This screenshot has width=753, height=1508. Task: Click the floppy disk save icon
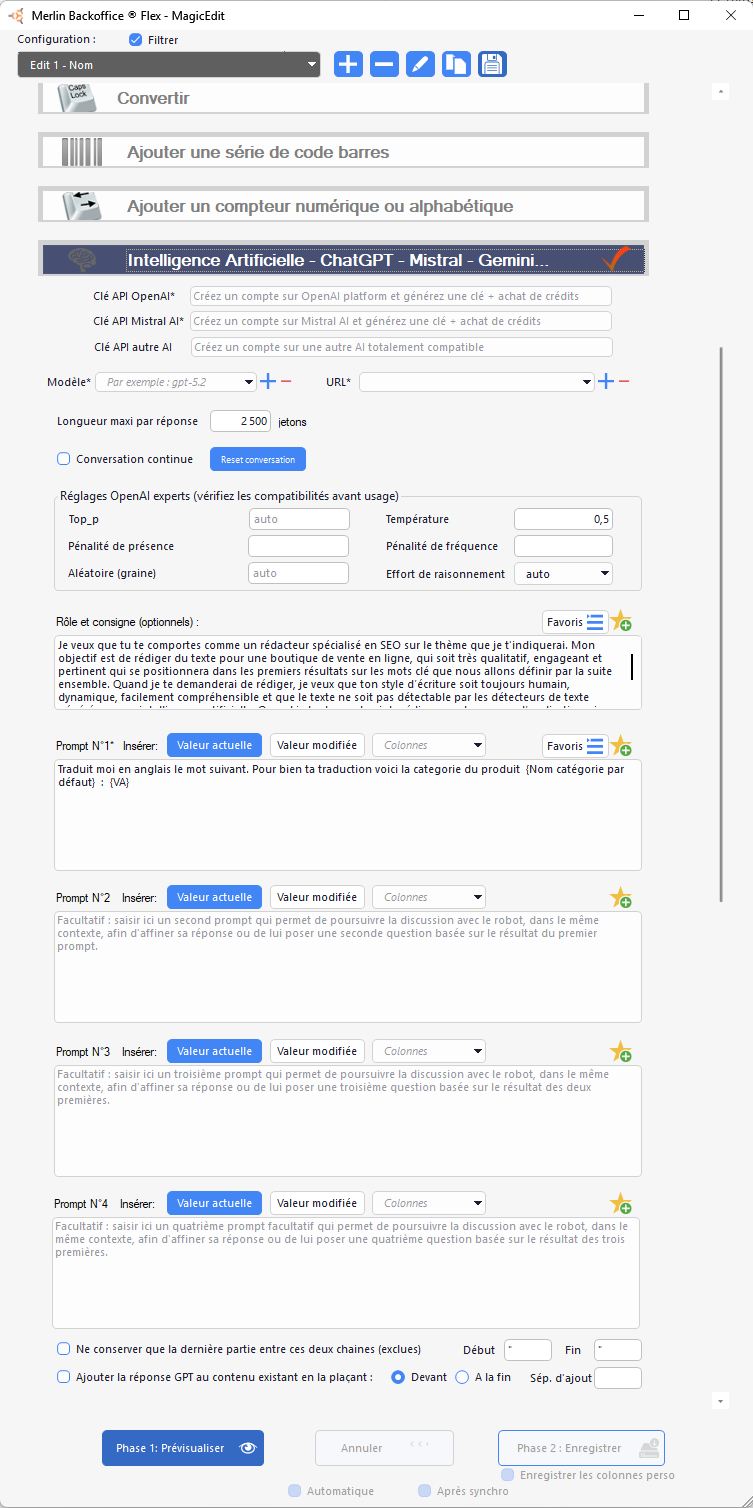click(x=492, y=65)
